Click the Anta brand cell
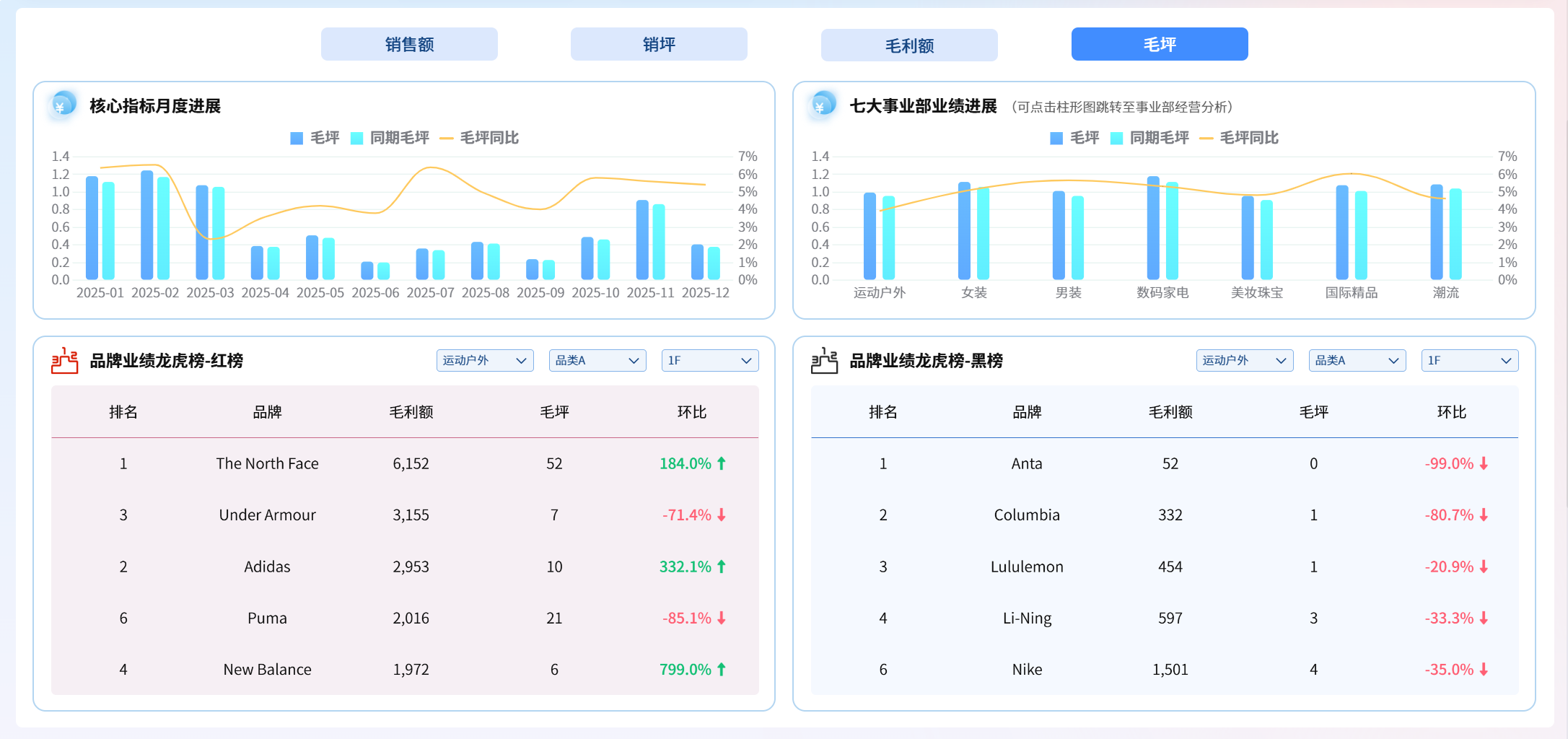The width and height of the screenshot is (1568, 739). (1027, 463)
